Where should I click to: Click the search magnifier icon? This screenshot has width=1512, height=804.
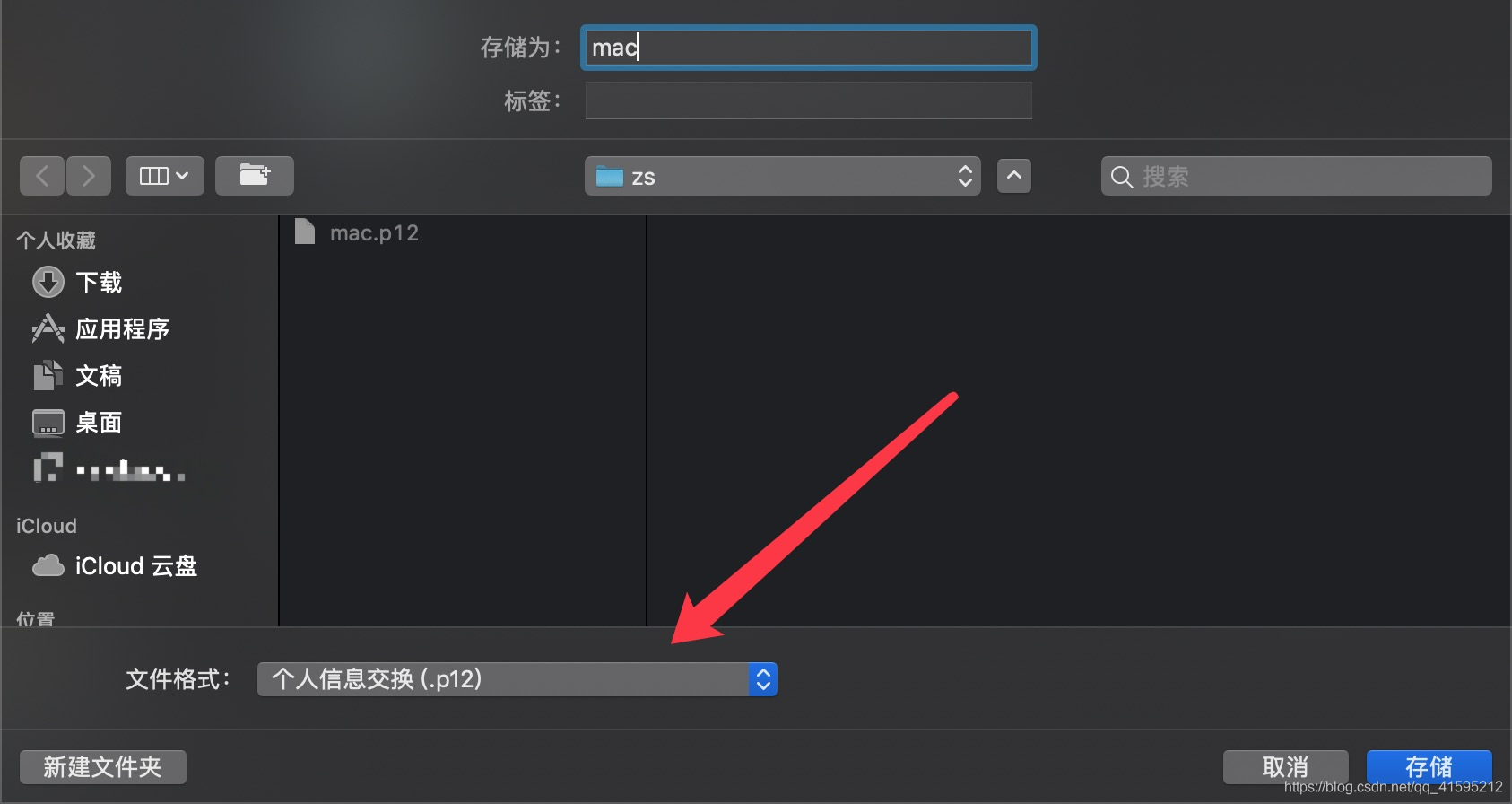(x=1121, y=177)
